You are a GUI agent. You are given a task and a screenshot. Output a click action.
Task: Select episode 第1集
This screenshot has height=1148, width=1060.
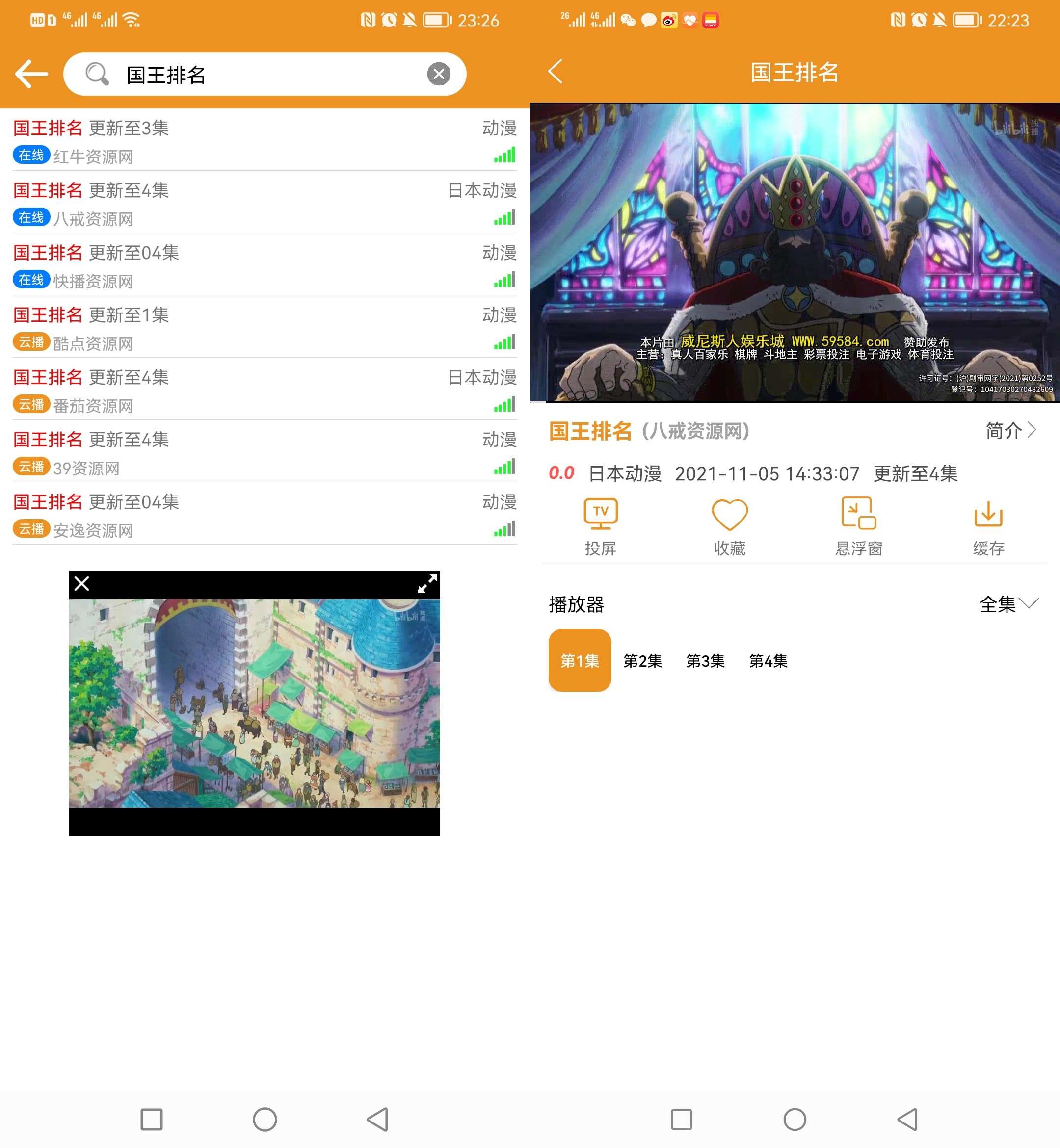(580, 660)
